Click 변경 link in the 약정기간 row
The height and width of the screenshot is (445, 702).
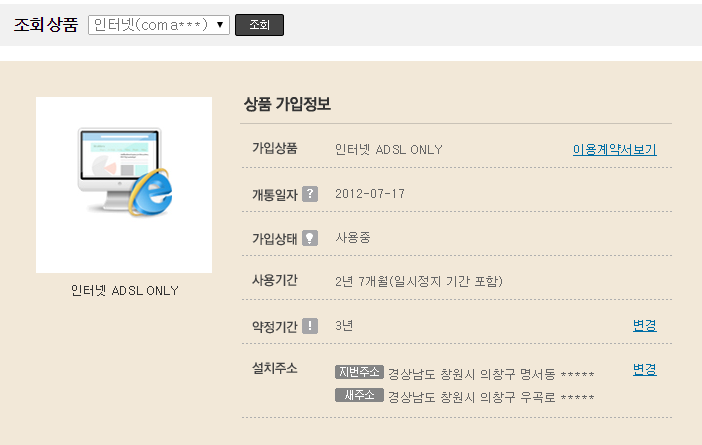click(644, 325)
